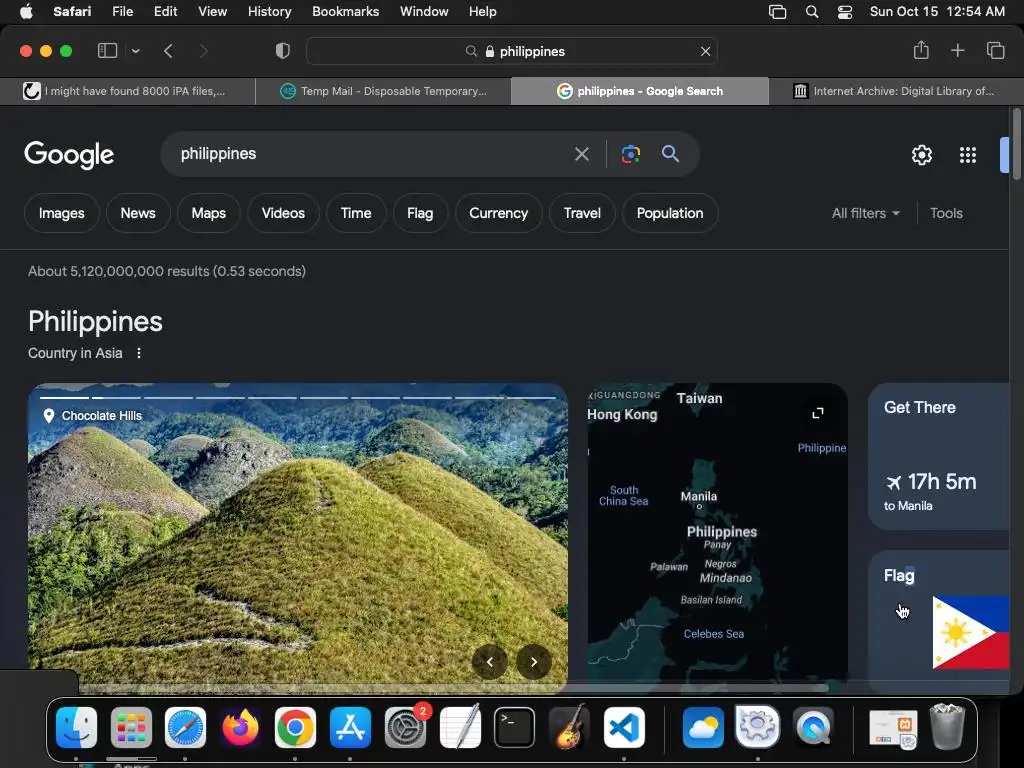Select the Time filter chip
1024x768 pixels.
pos(356,213)
